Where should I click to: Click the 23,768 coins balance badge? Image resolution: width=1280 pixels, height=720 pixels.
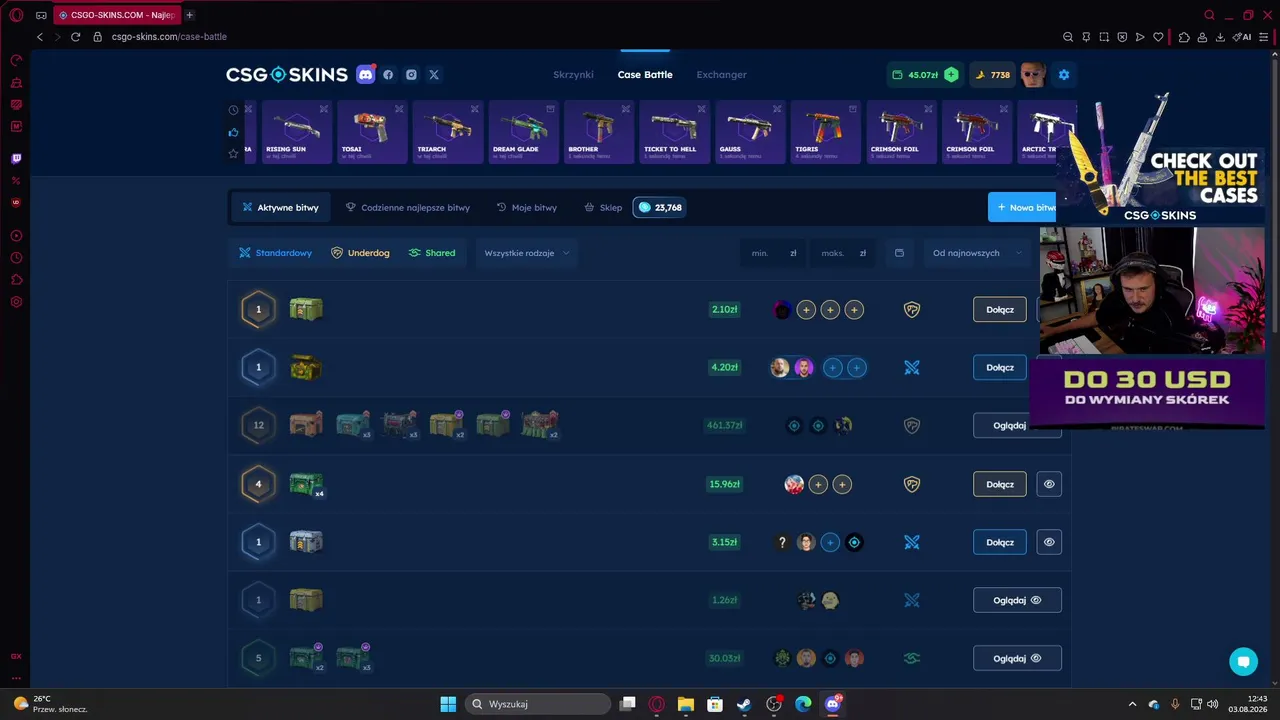click(x=660, y=208)
